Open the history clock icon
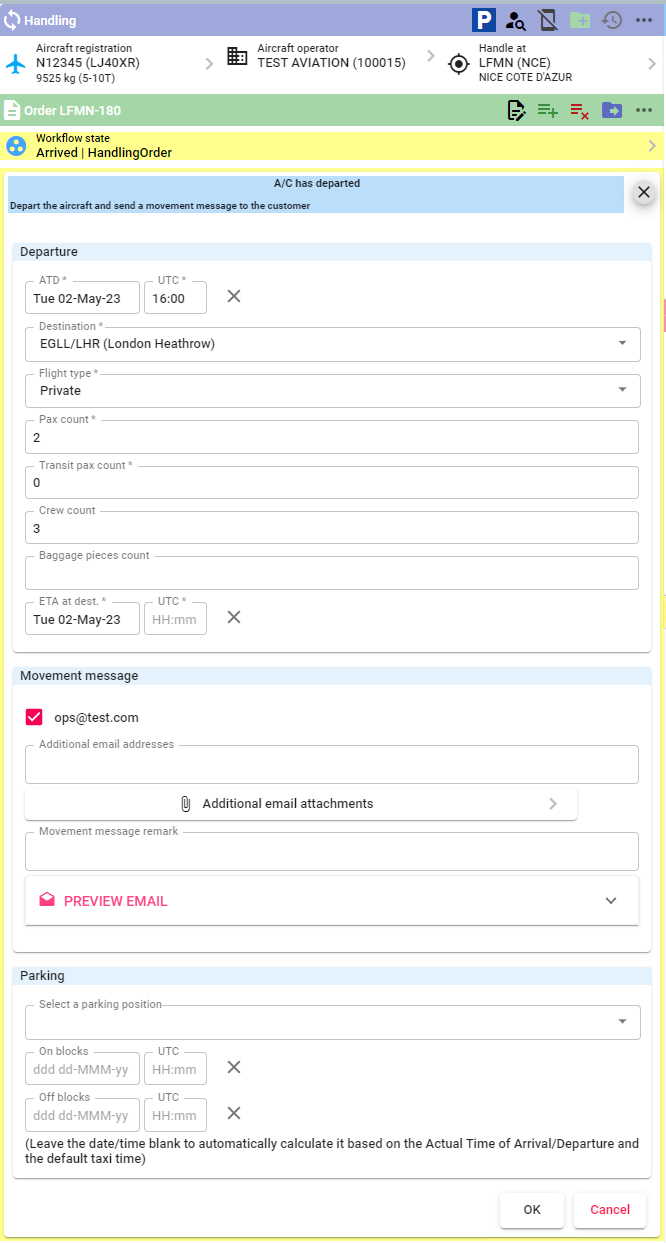Viewport: 666px width, 1243px height. 612,20
